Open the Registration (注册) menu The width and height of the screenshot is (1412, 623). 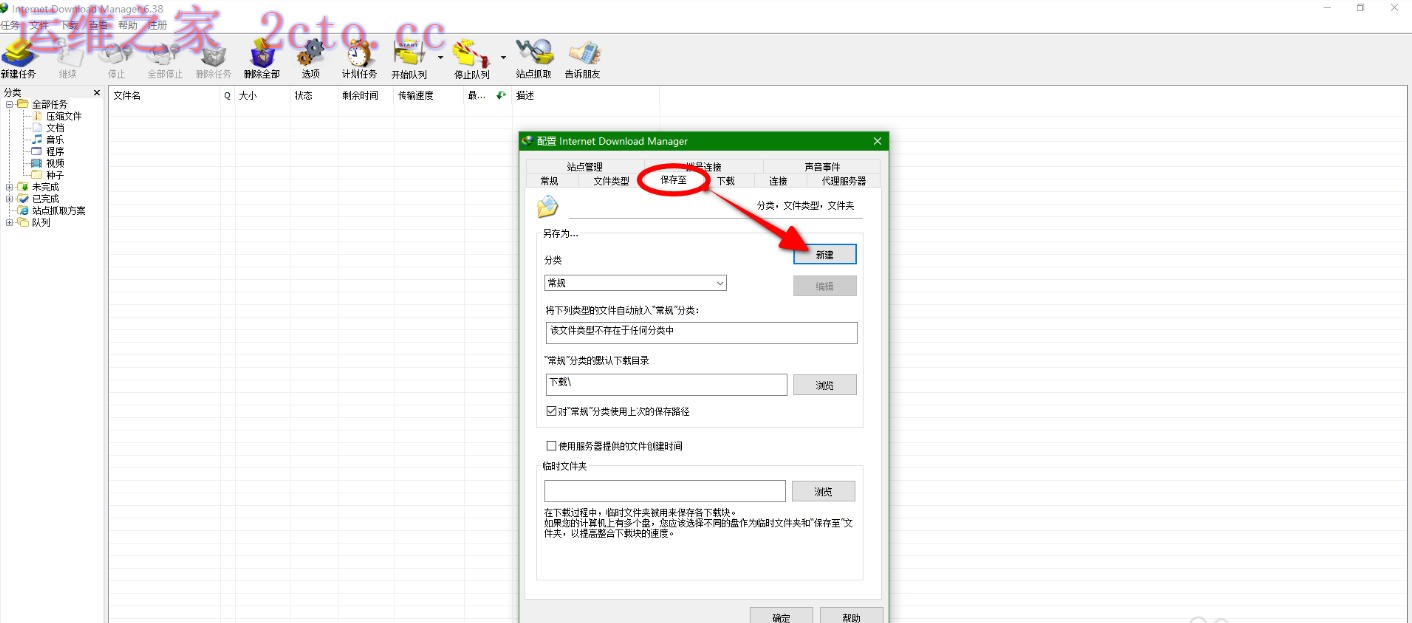(x=157, y=25)
